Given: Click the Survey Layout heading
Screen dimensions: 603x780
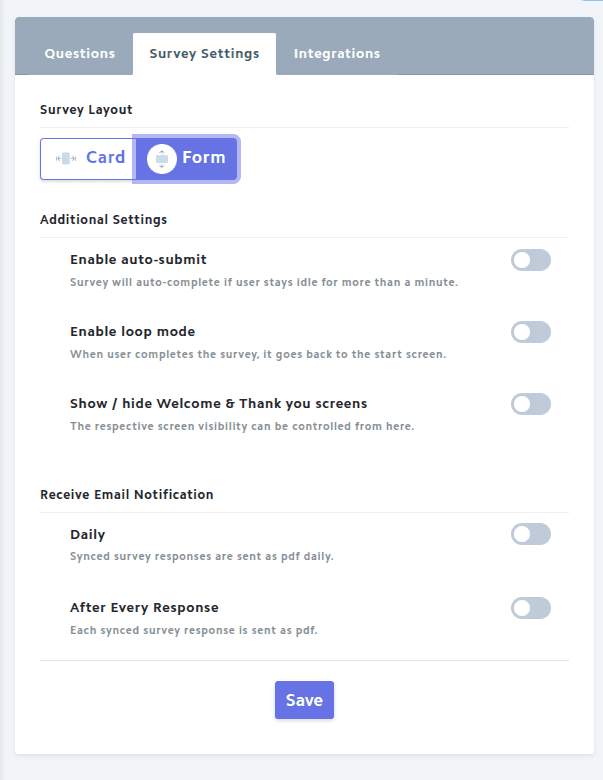Looking at the screenshot, I should point(86,110).
